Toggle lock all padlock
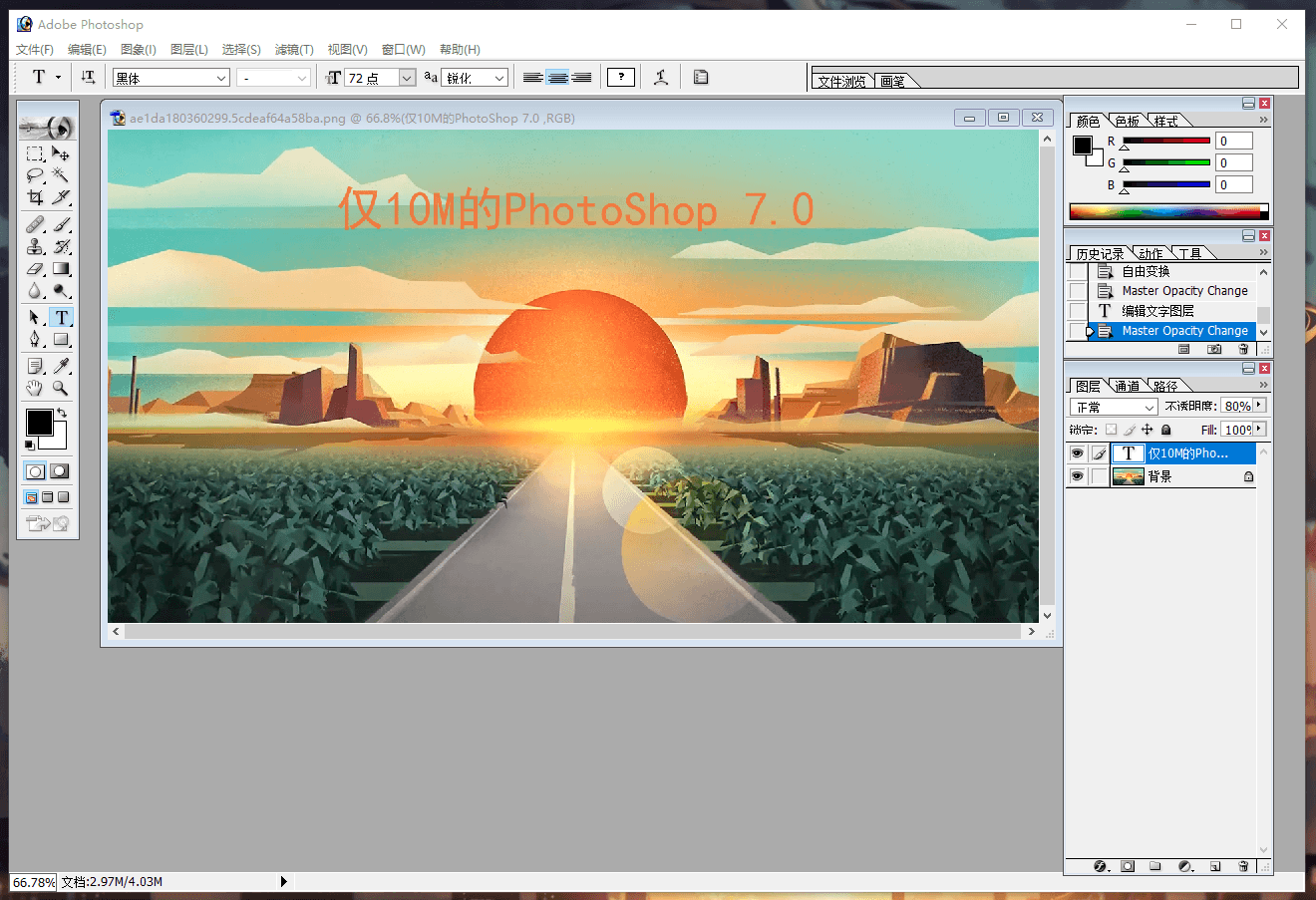Image resolution: width=1316 pixels, height=900 pixels. [x=1165, y=430]
